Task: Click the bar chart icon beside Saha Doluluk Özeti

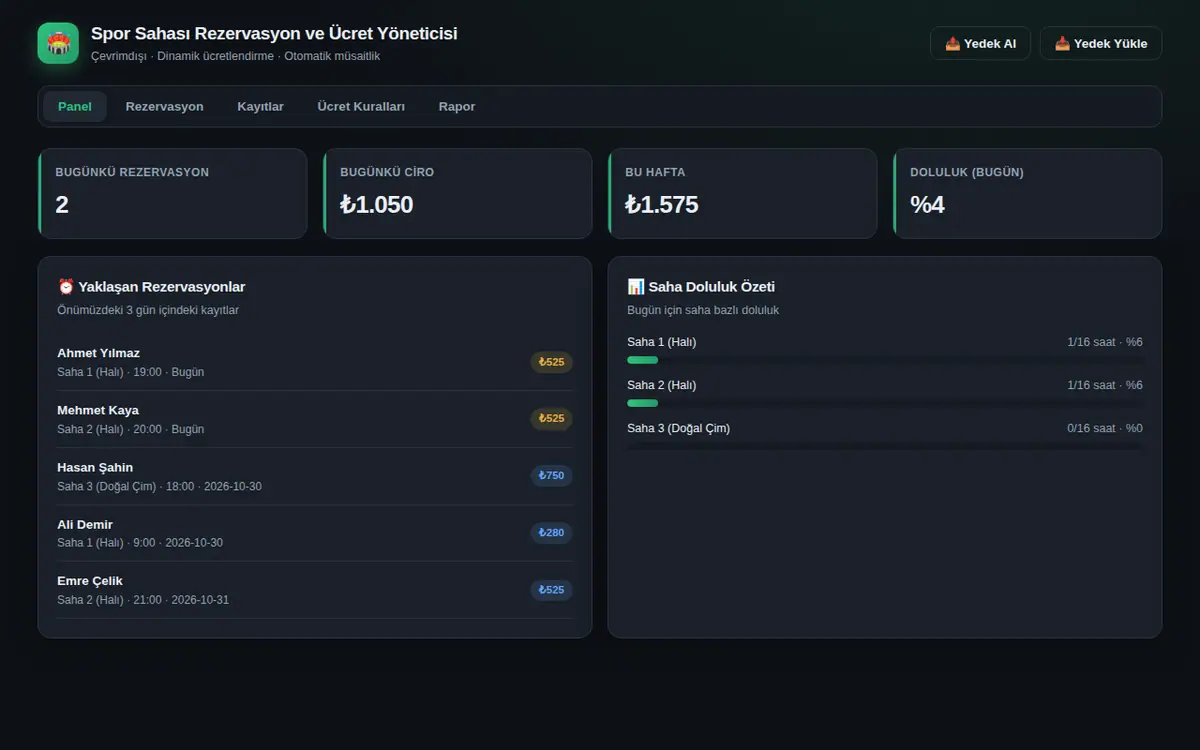Action: [x=635, y=287]
